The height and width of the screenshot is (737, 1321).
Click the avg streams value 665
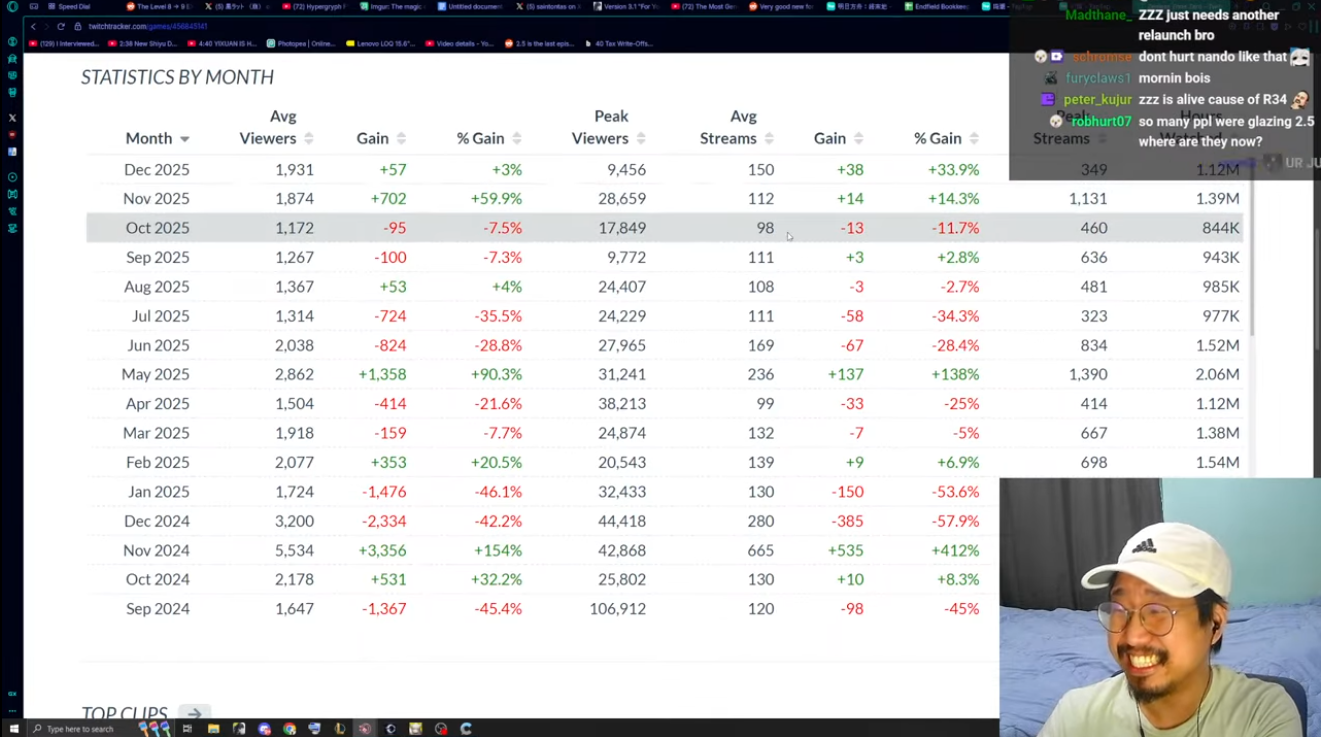click(x=761, y=551)
